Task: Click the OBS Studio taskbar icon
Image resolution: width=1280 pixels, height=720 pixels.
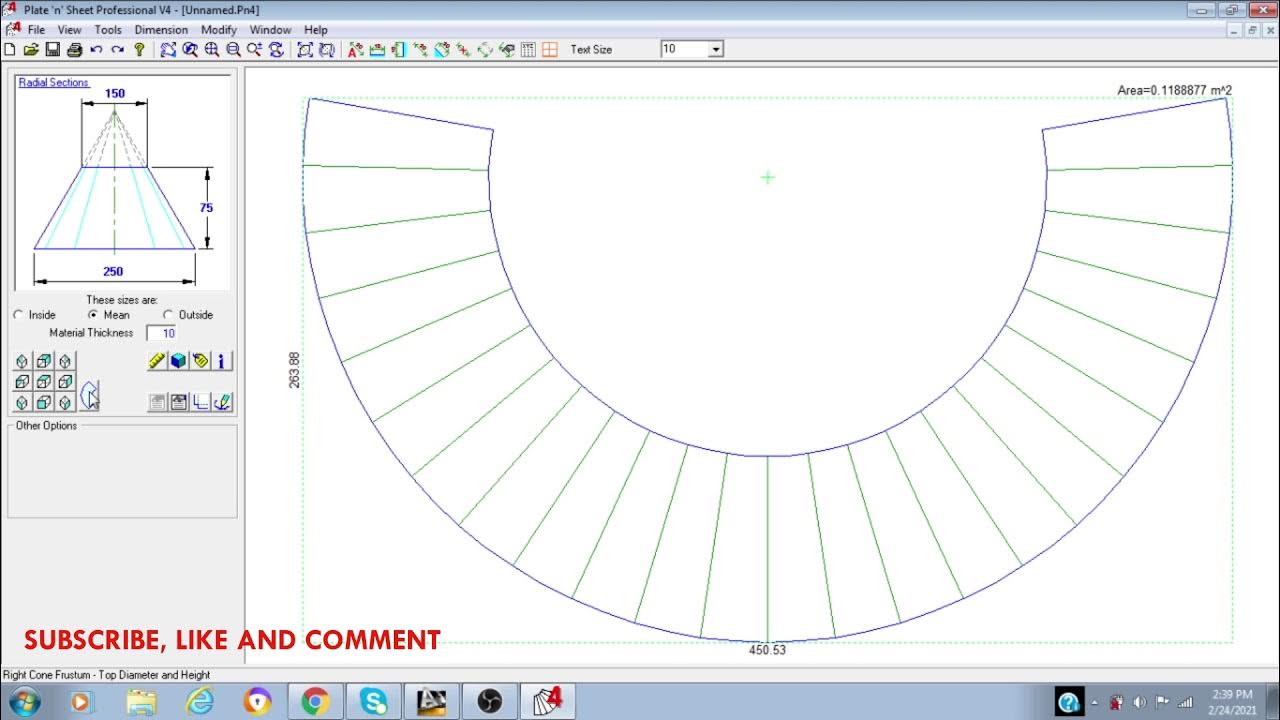Action: coord(490,702)
